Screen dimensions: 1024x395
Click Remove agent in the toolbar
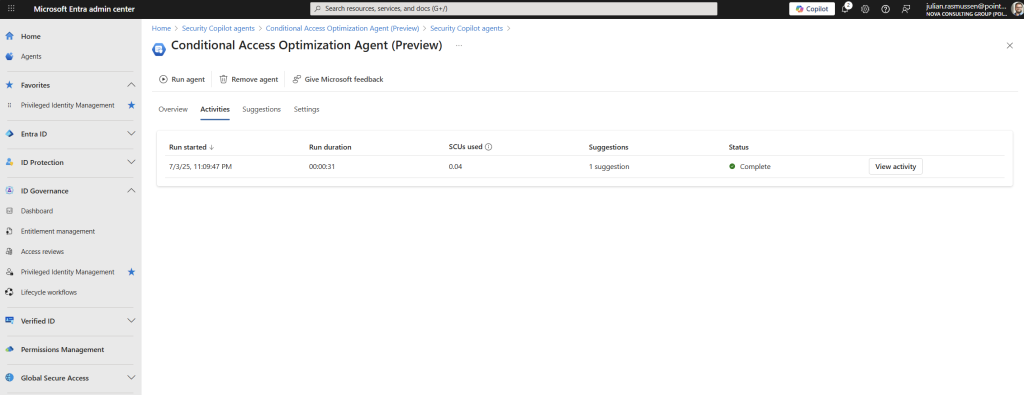[x=248, y=79]
